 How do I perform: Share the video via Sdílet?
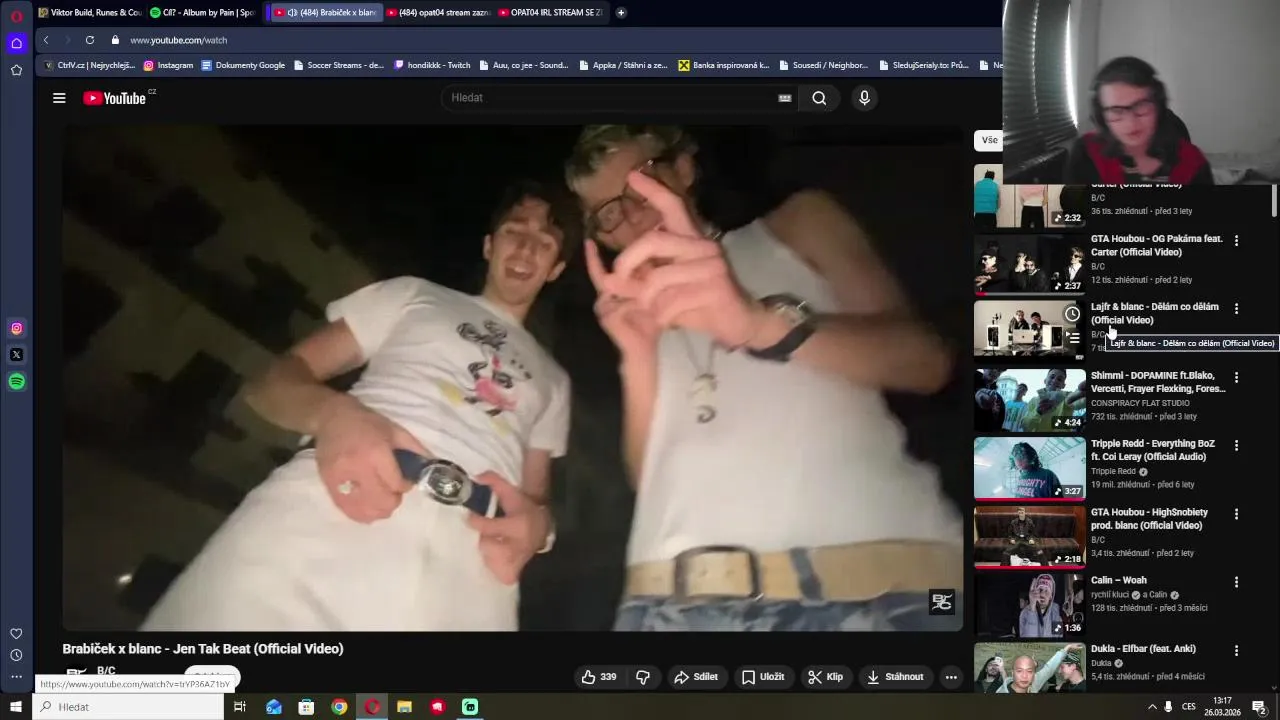pos(696,677)
